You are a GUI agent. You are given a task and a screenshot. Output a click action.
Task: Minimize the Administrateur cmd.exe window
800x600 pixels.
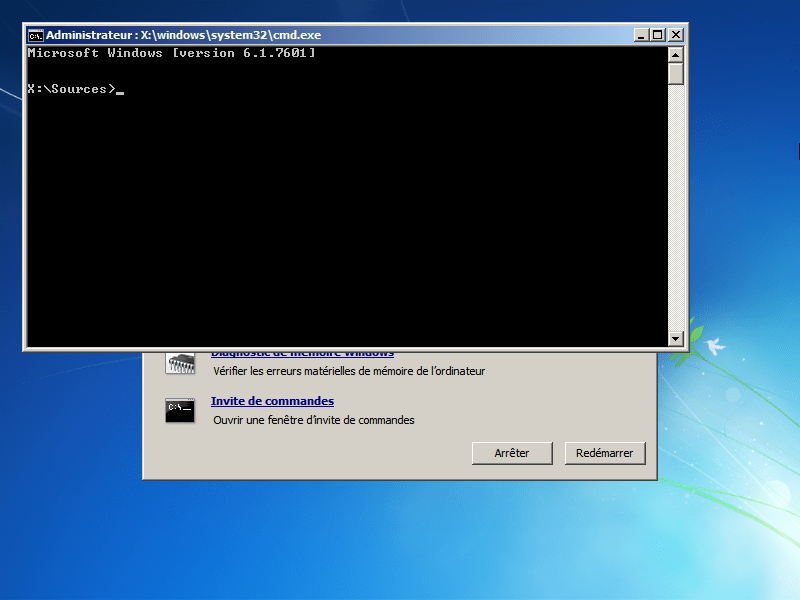coord(641,35)
